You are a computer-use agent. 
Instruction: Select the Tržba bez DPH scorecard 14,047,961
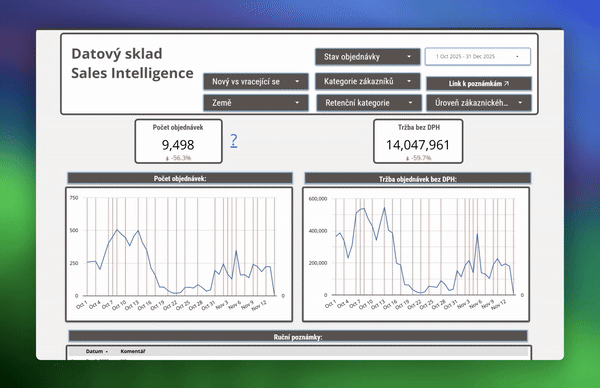pyautogui.click(x=418, y=141)
